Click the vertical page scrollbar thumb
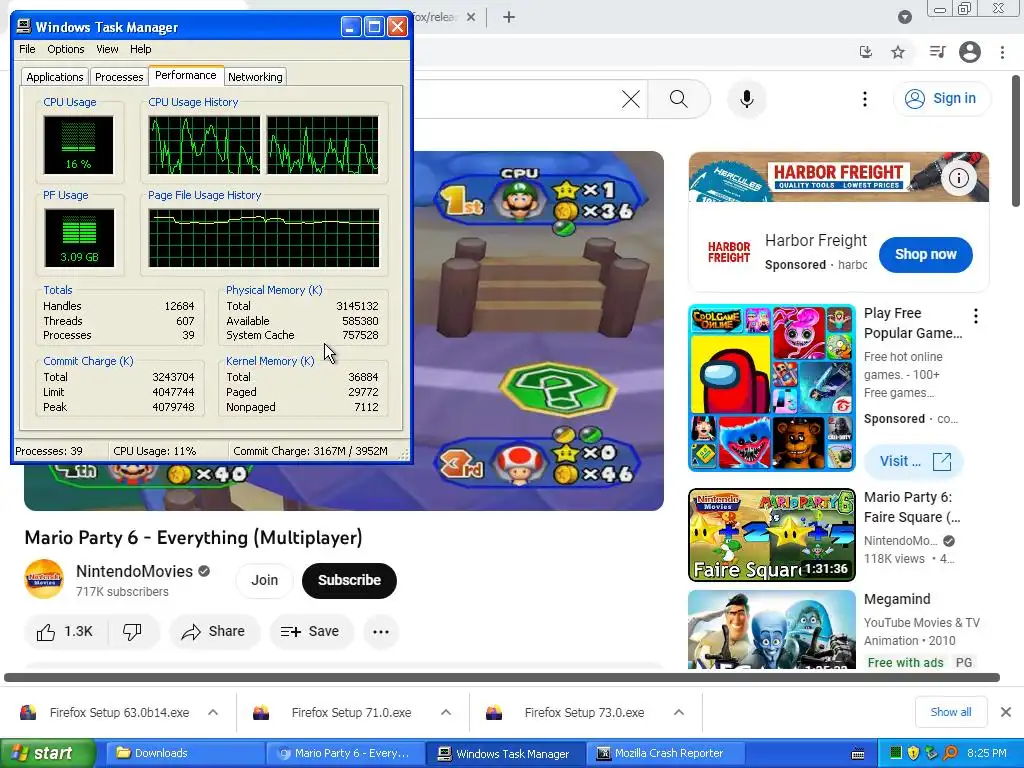Image resolution: width=1024 pixels, height=768 pixels. pos(1016,141)
